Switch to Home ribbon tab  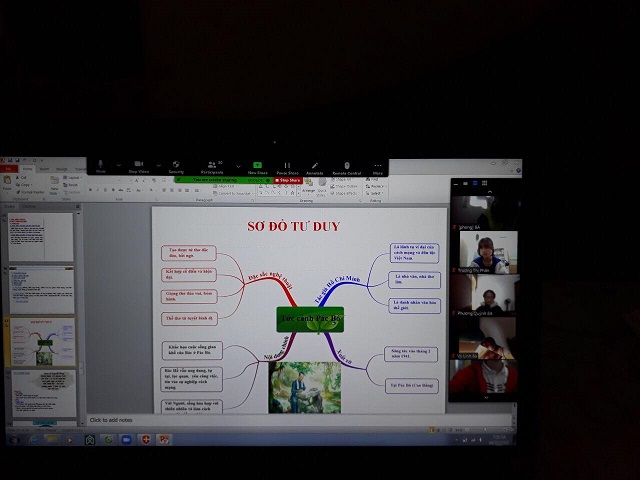(x=27, y=169)
